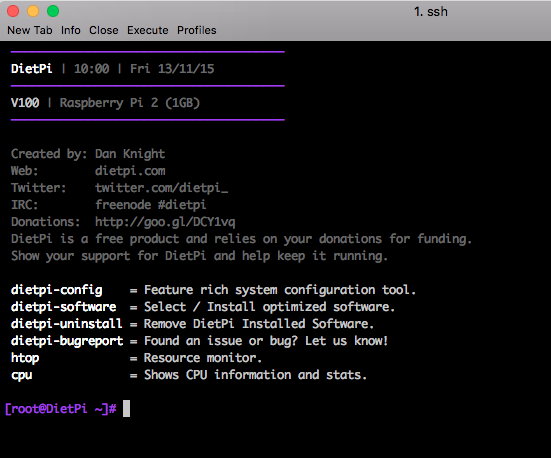Image resolution: width=551 pixels, height=458 pixels.
Task: Click the 'cpu' command name
Action: click(21, 375)
